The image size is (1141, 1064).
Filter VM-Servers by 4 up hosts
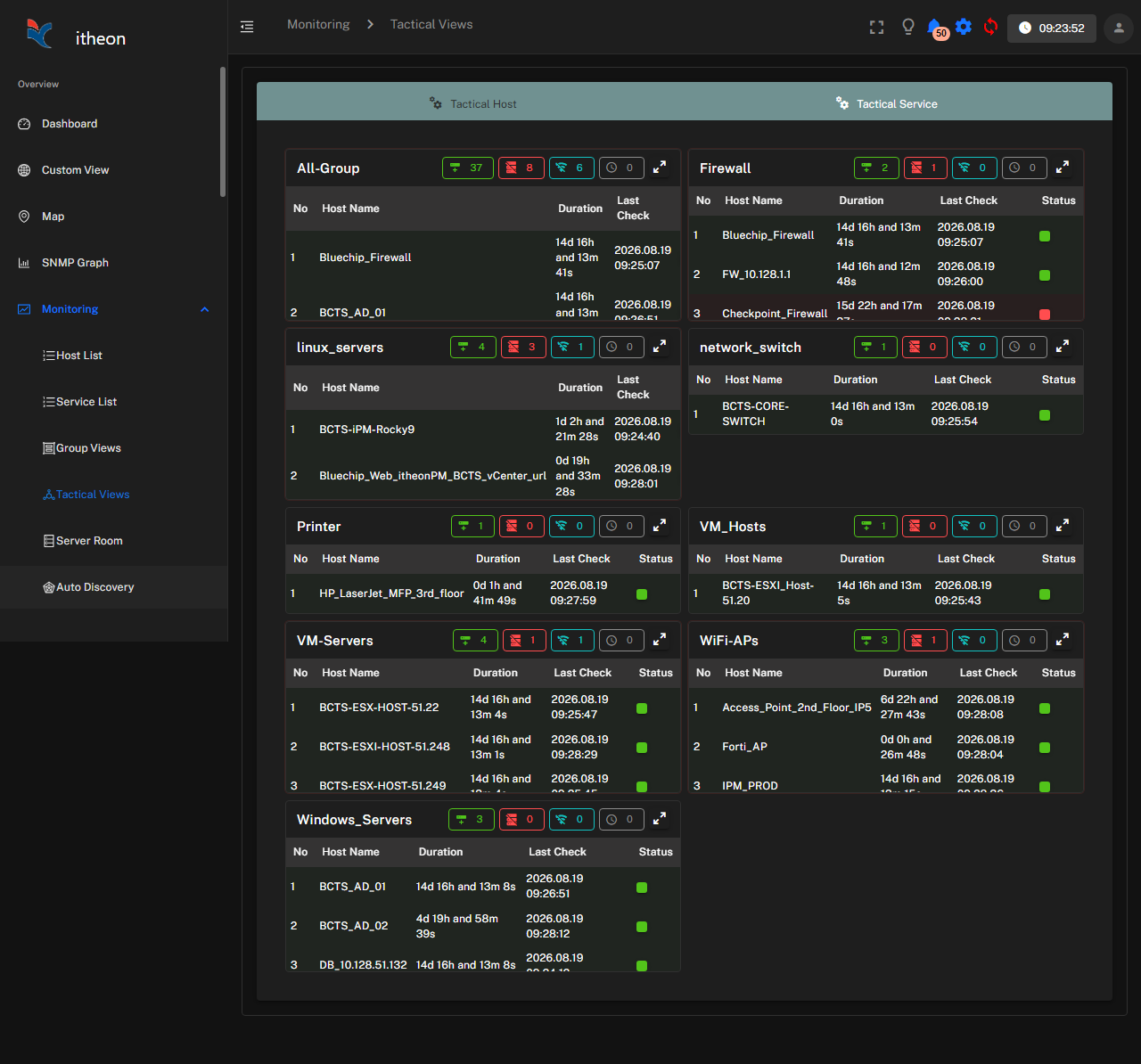(x=475, y=640)
